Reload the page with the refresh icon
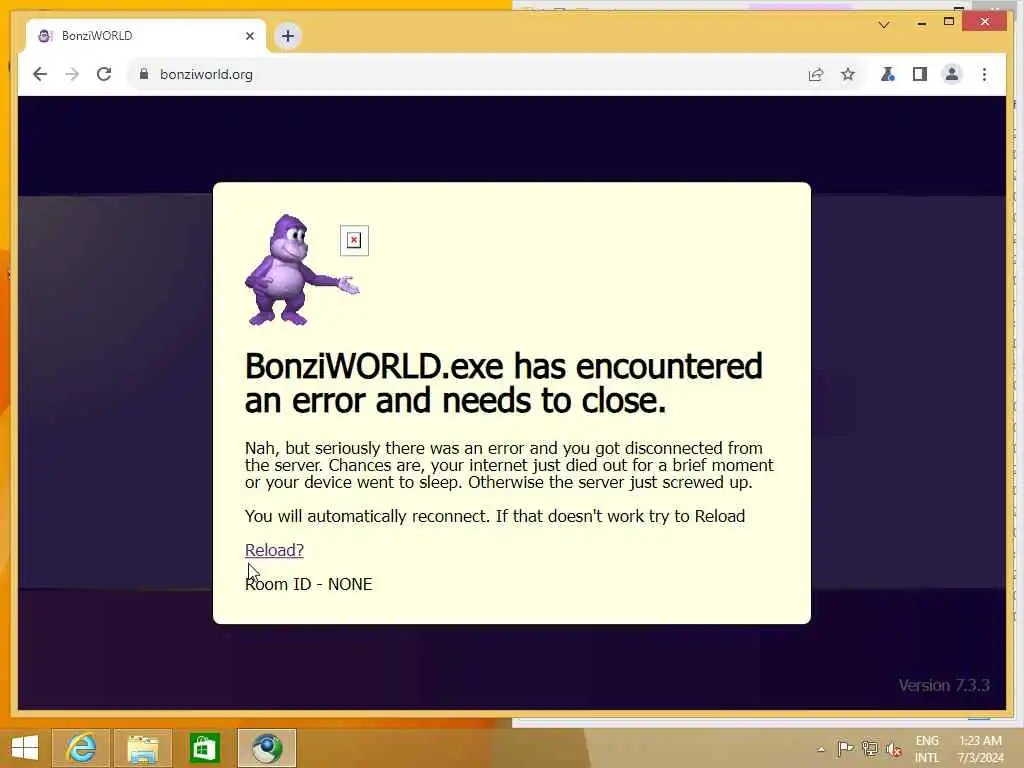 pyautogui.click(x=104, y=74)
